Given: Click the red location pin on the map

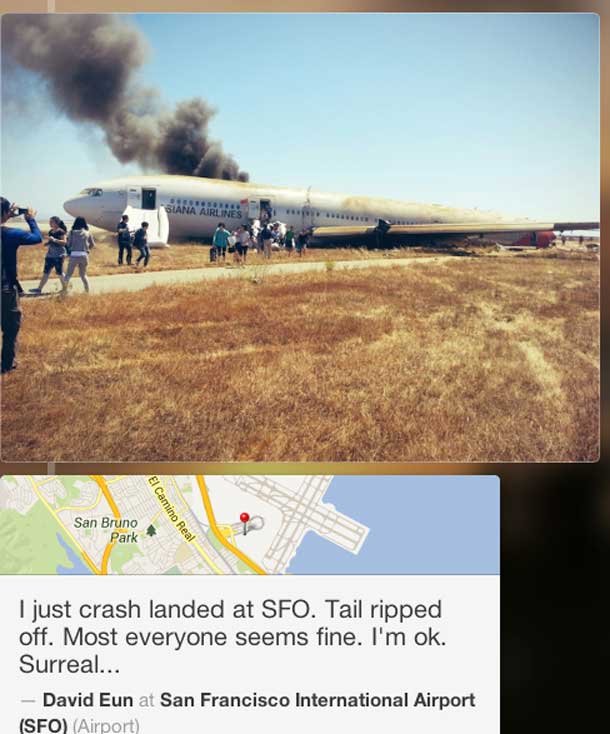Looking at the screenshot, I should tap(244, 520).
